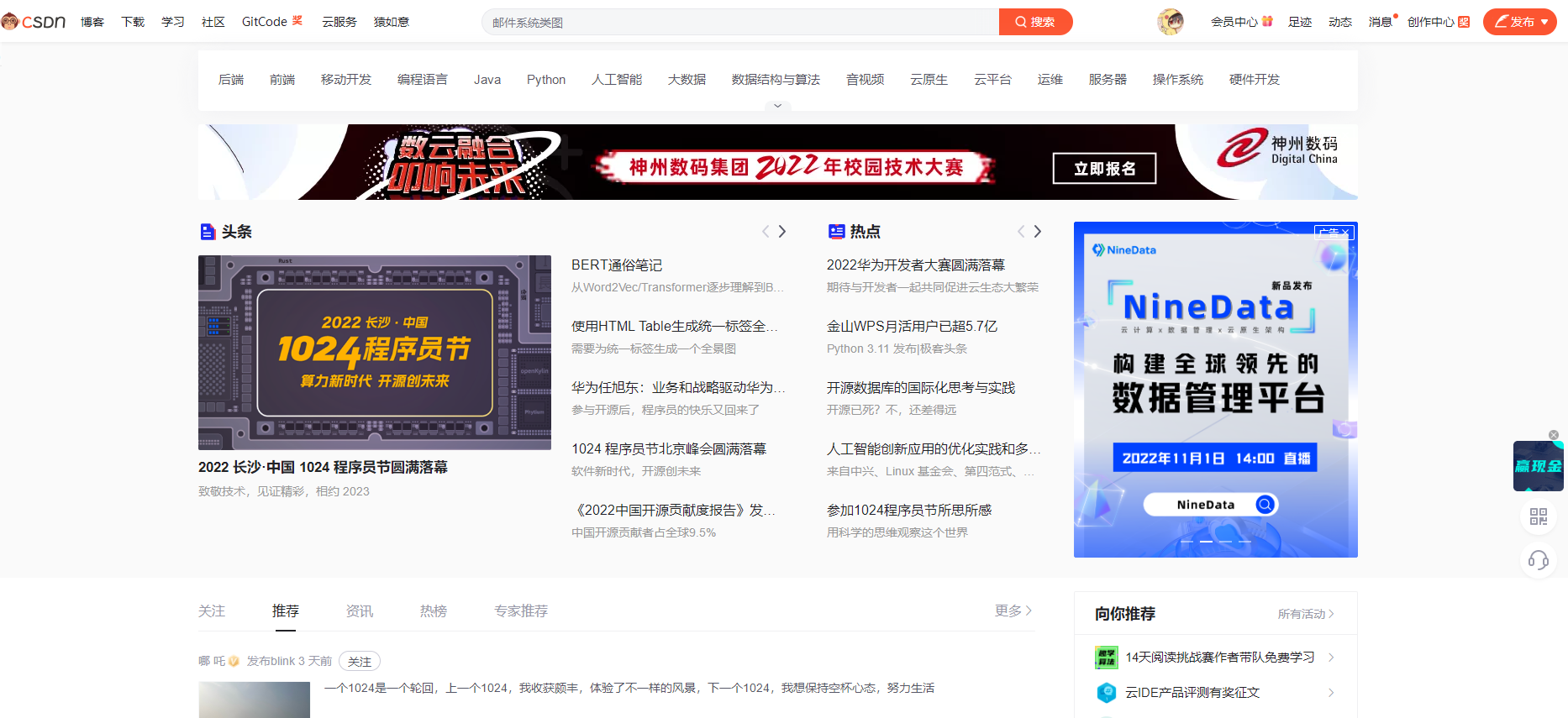The height and width of the screenshot is (718, 1568).
Task: Open chevron for 云IDE产品评测有奖征文 row
Action: pos(1331,693)
